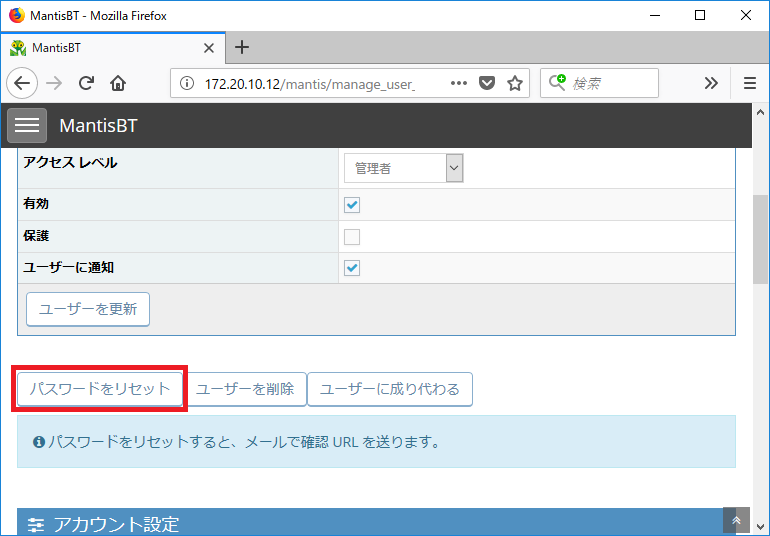Click the ユーザーを更新 button
This screenshot has height=536, width=770.
point(88,309)
